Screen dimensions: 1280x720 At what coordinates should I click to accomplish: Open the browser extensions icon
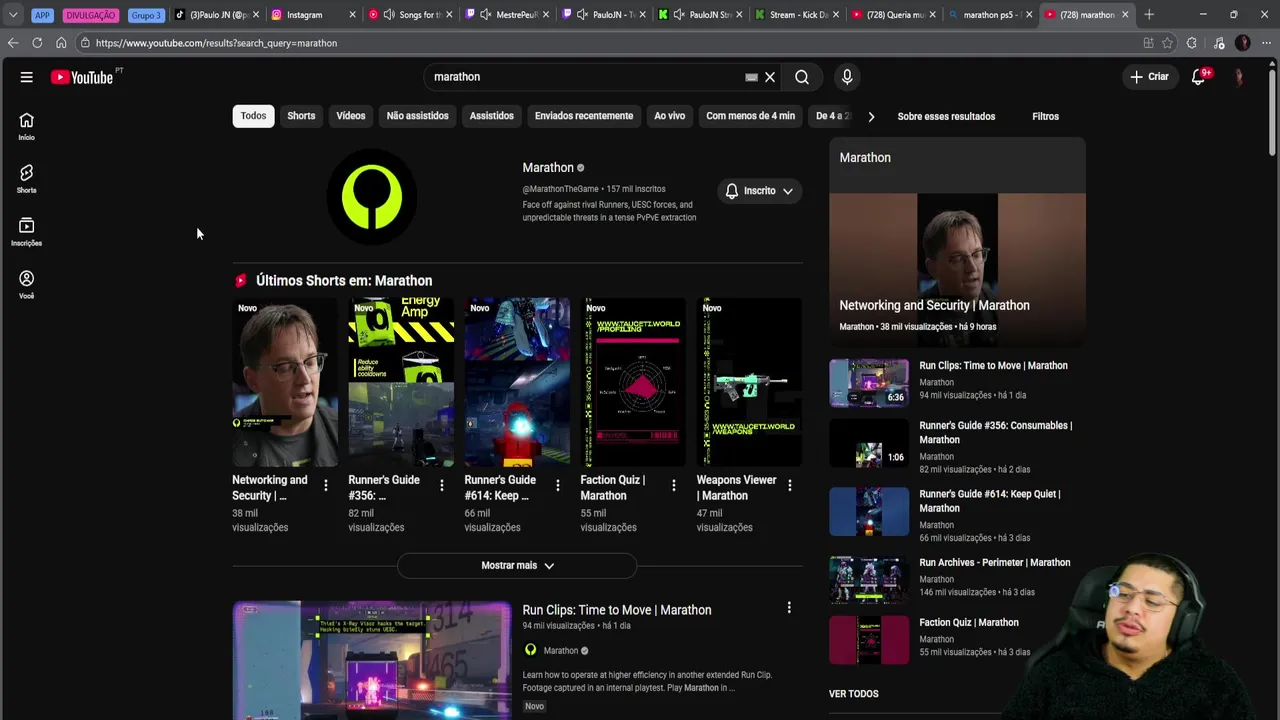(x=1191, y=43)
